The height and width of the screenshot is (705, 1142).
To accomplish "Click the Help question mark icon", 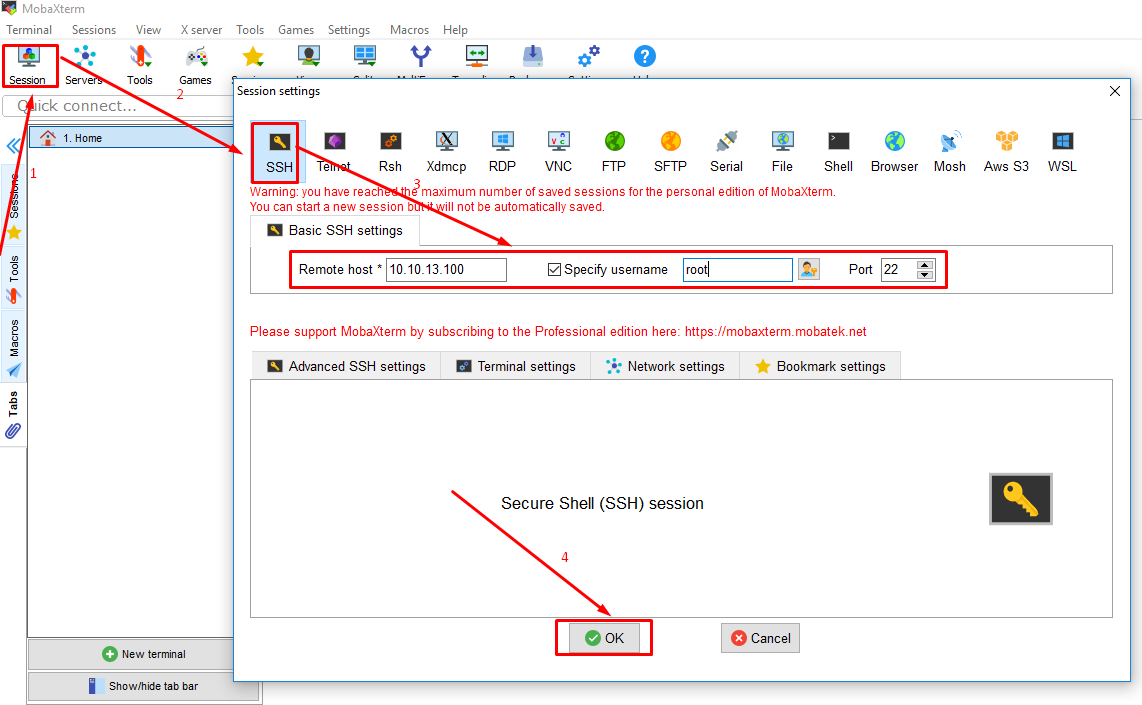I will (645, 58).
